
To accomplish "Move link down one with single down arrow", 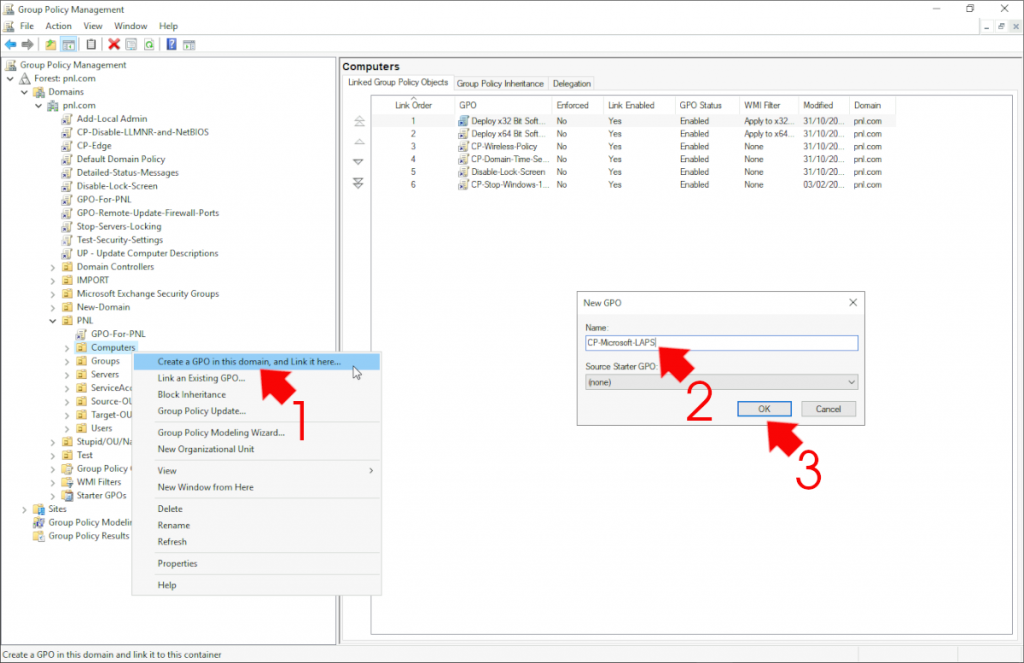I will pyautogui.click(x=359, y=162).
